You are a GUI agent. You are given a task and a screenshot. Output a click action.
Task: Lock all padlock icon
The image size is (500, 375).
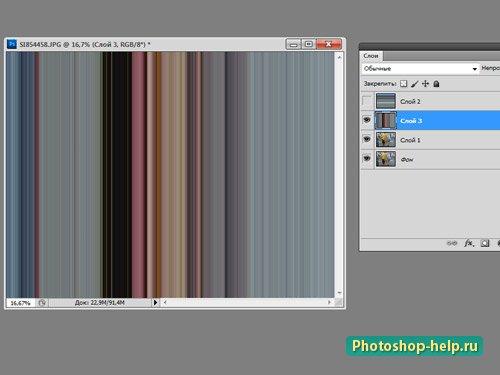click(436, 84)
